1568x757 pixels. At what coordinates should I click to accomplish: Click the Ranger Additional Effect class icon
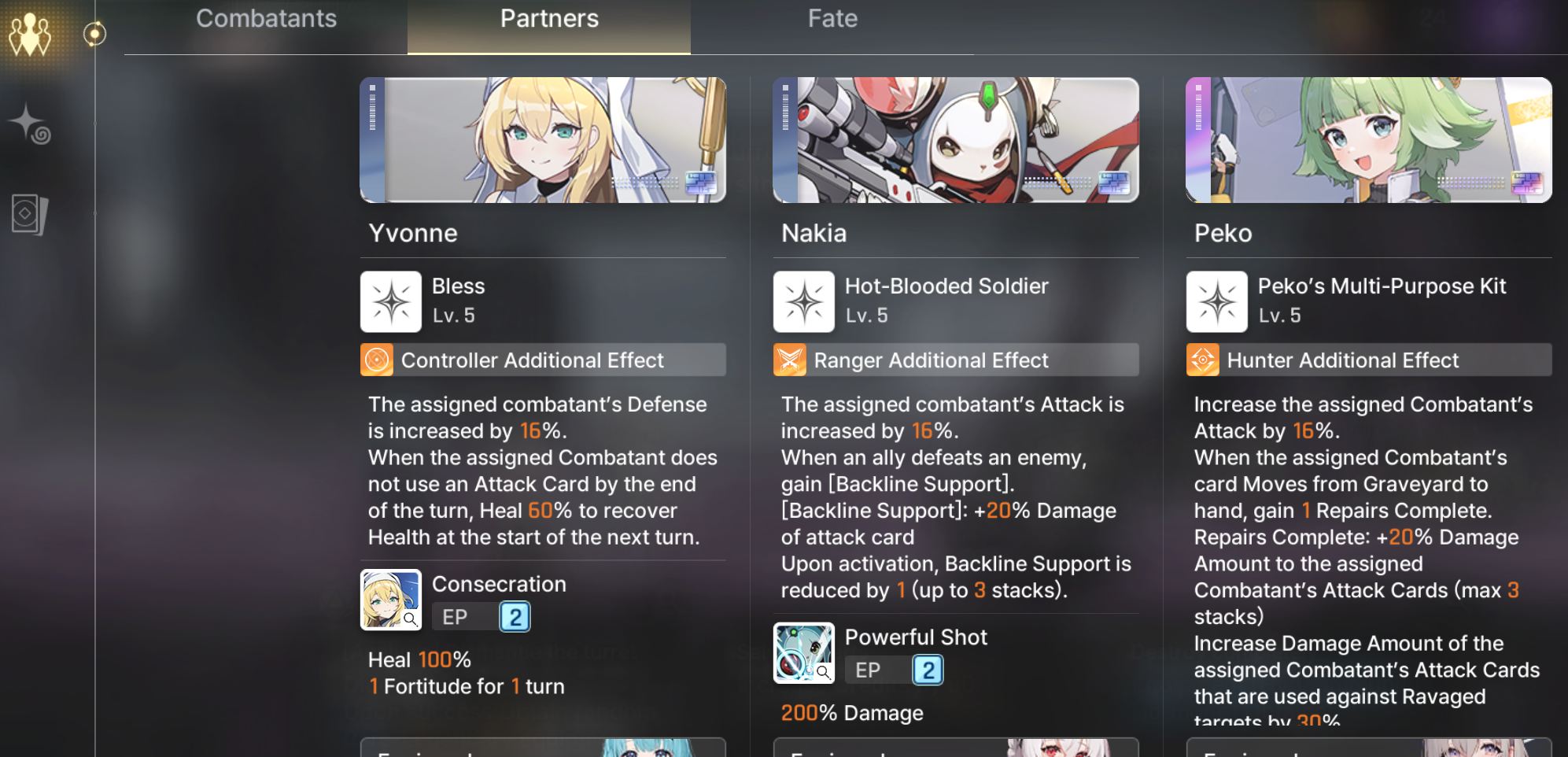[790, 360]
